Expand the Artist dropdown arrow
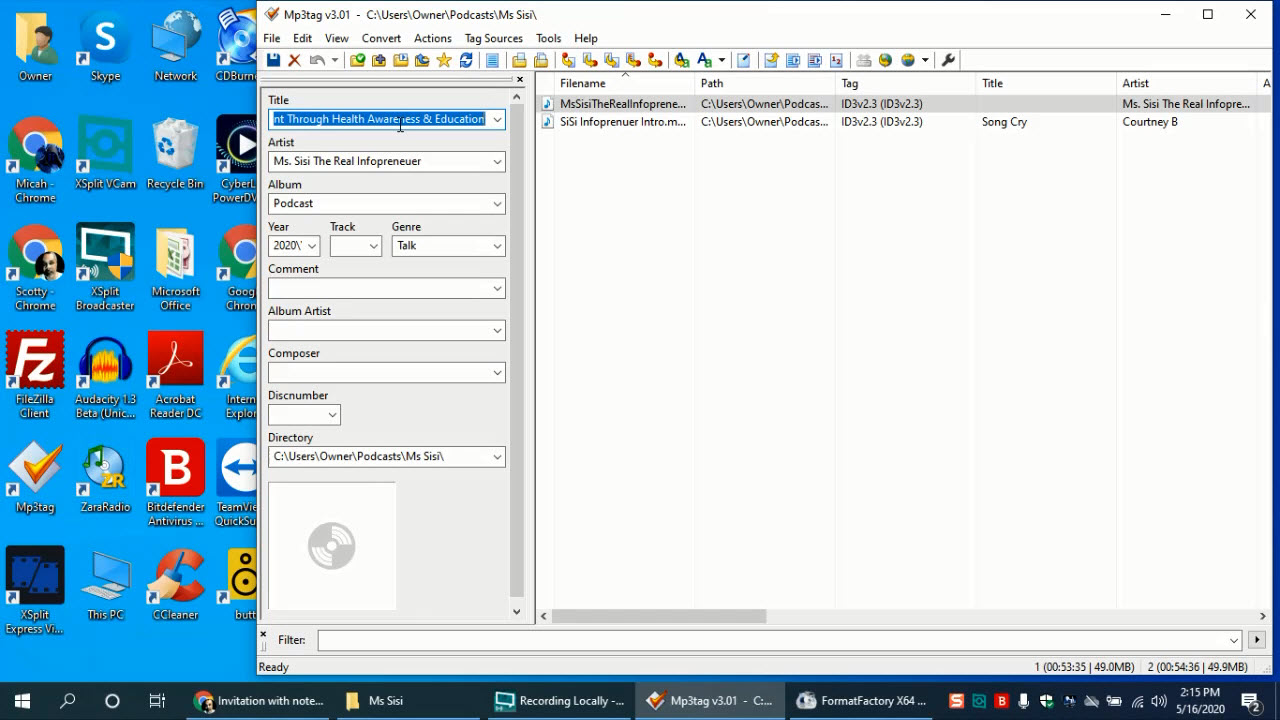 pyautogui.click(x=497, y=161)
